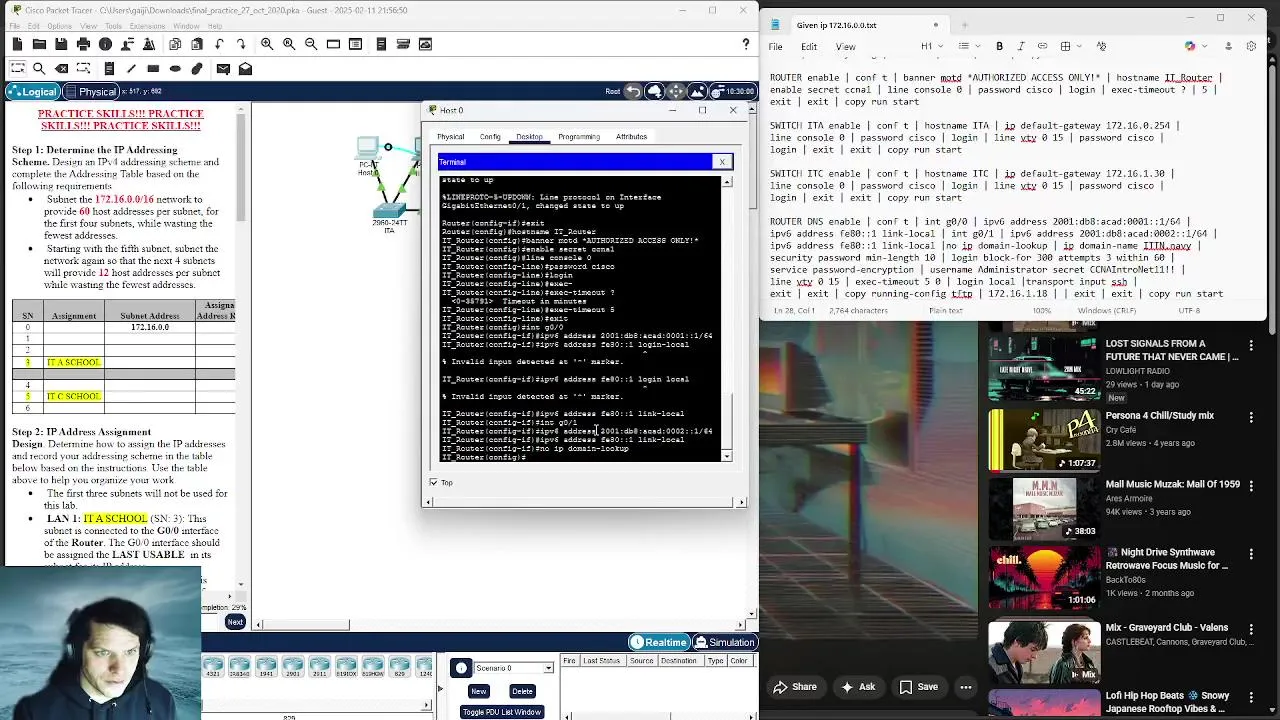Click the New scenario button

click(x=479, y=691)
